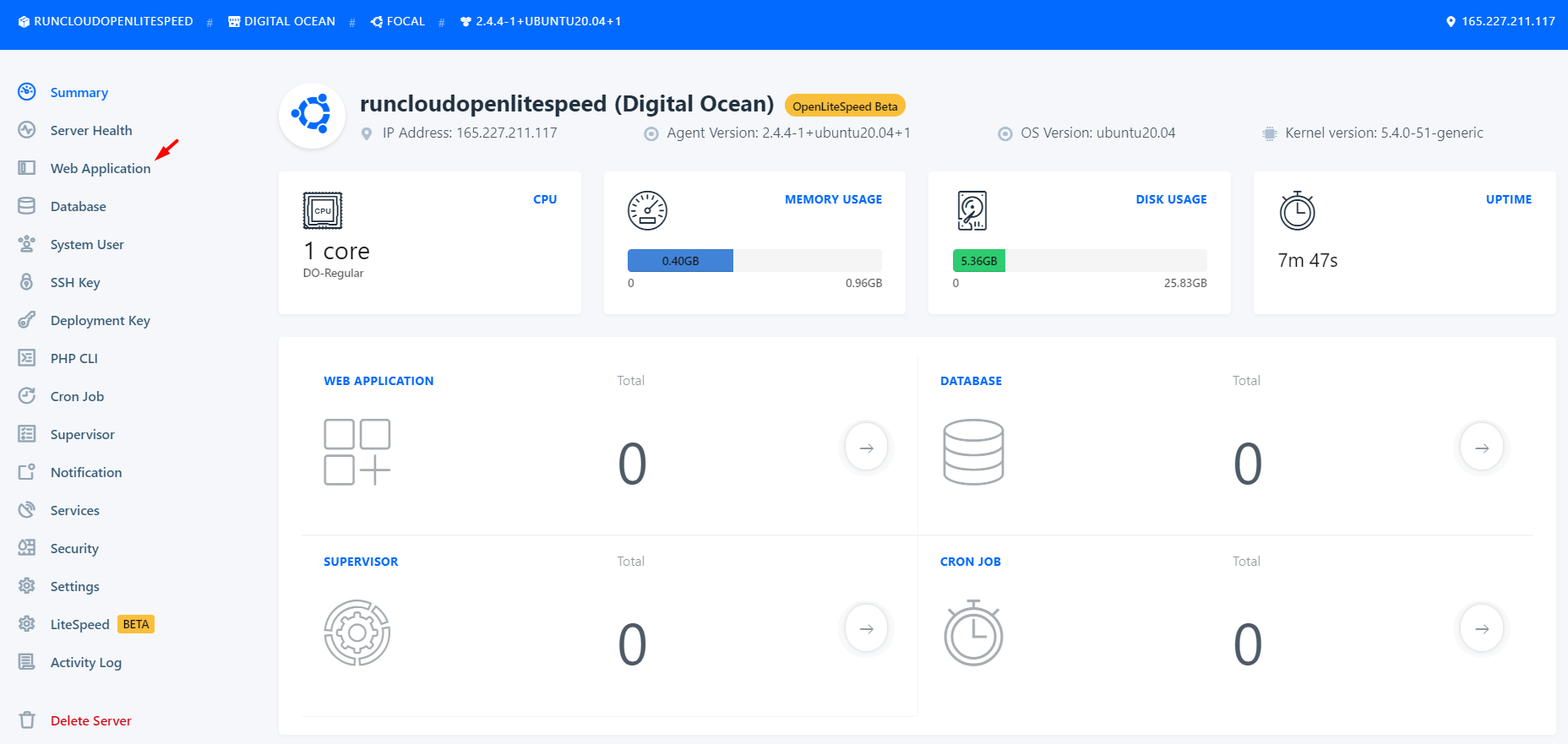Click the Web Application arrow button

click(867, 448)
